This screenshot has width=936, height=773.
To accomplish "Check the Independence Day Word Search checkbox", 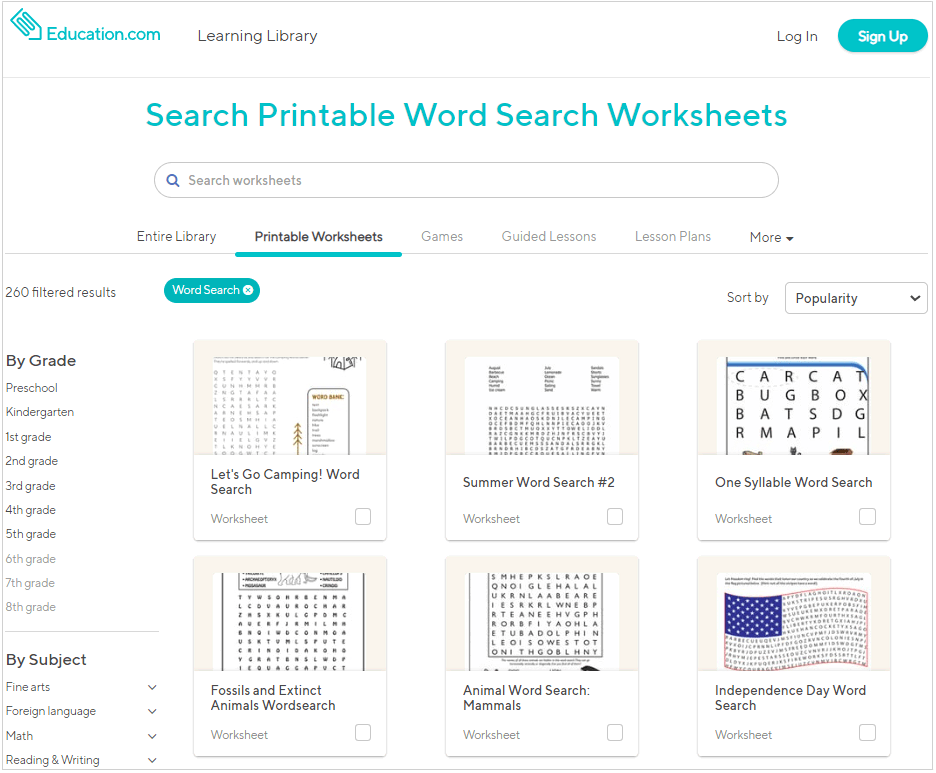I will click(868, 733).
